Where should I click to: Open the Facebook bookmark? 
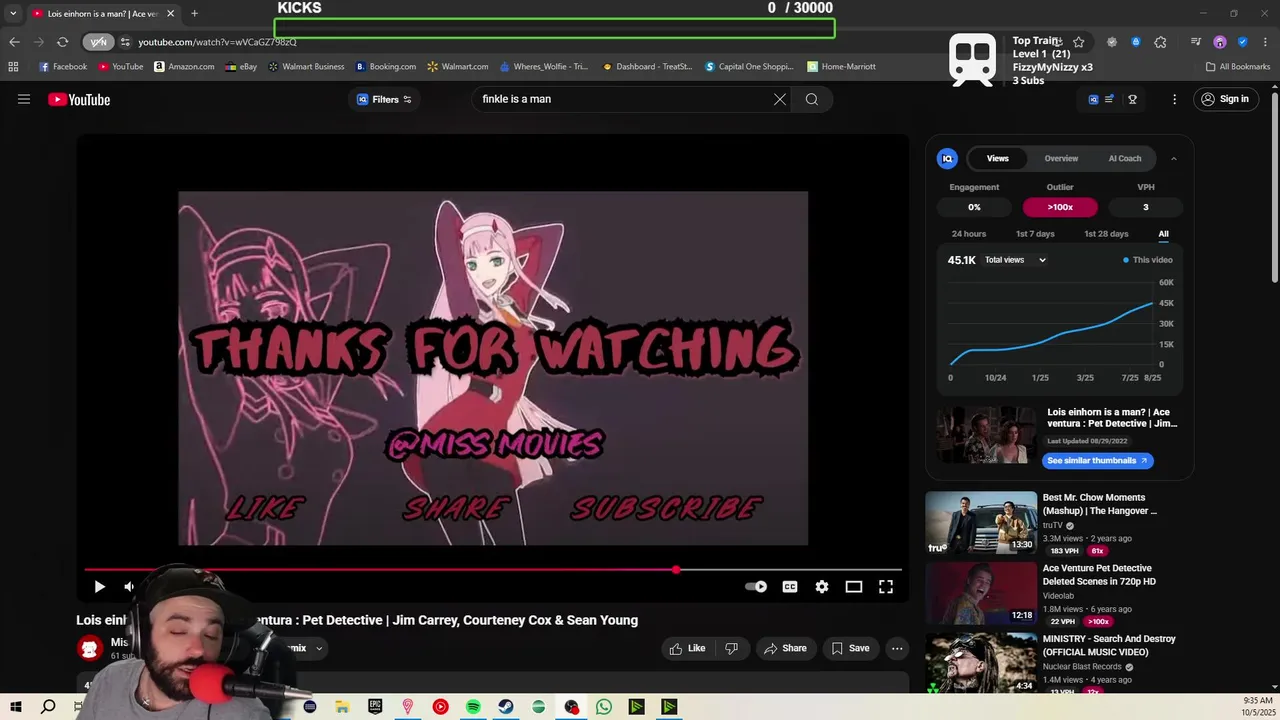click(x=63, y=67)
